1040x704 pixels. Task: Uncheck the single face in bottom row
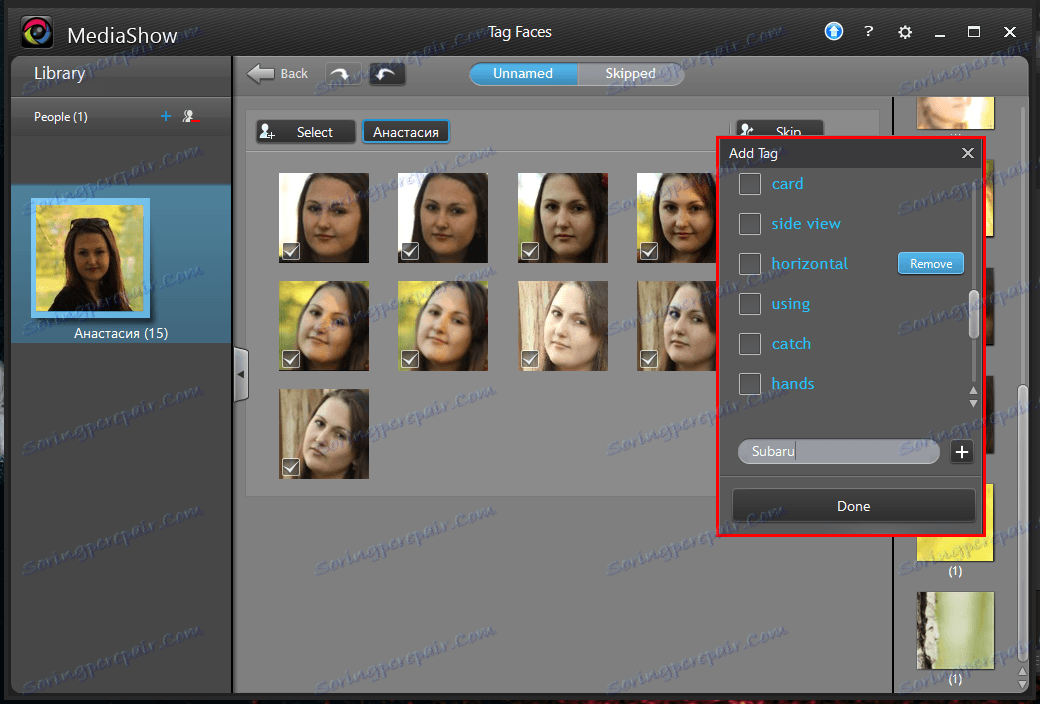tap(291, 467)
